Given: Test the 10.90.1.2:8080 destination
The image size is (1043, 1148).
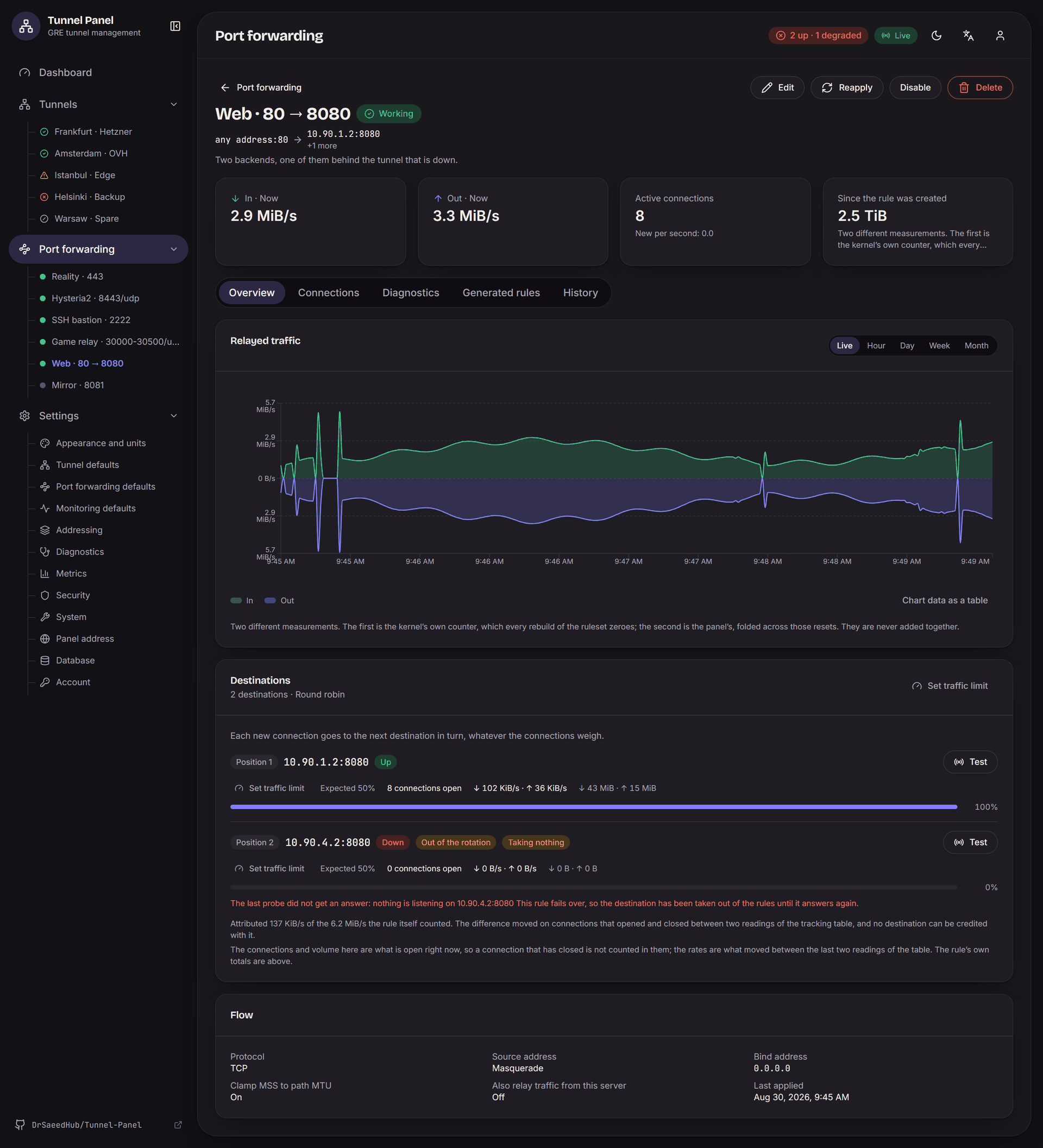Looking at the screenshot, I should 970,762.
